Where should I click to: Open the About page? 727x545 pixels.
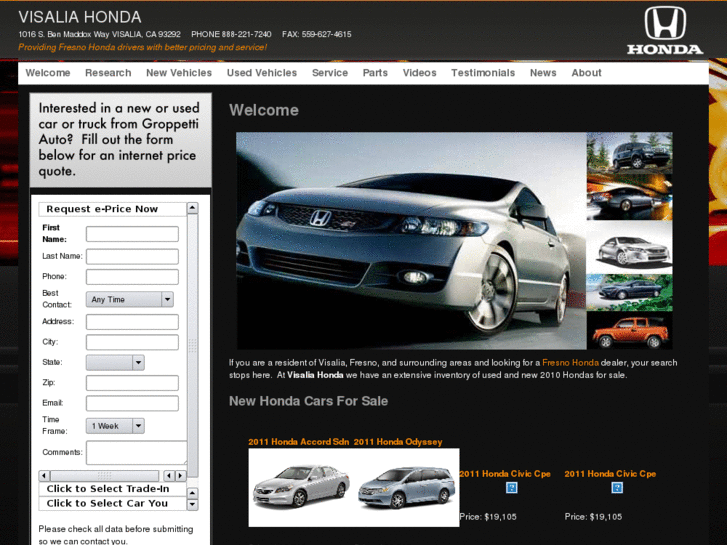pos(587,73)
